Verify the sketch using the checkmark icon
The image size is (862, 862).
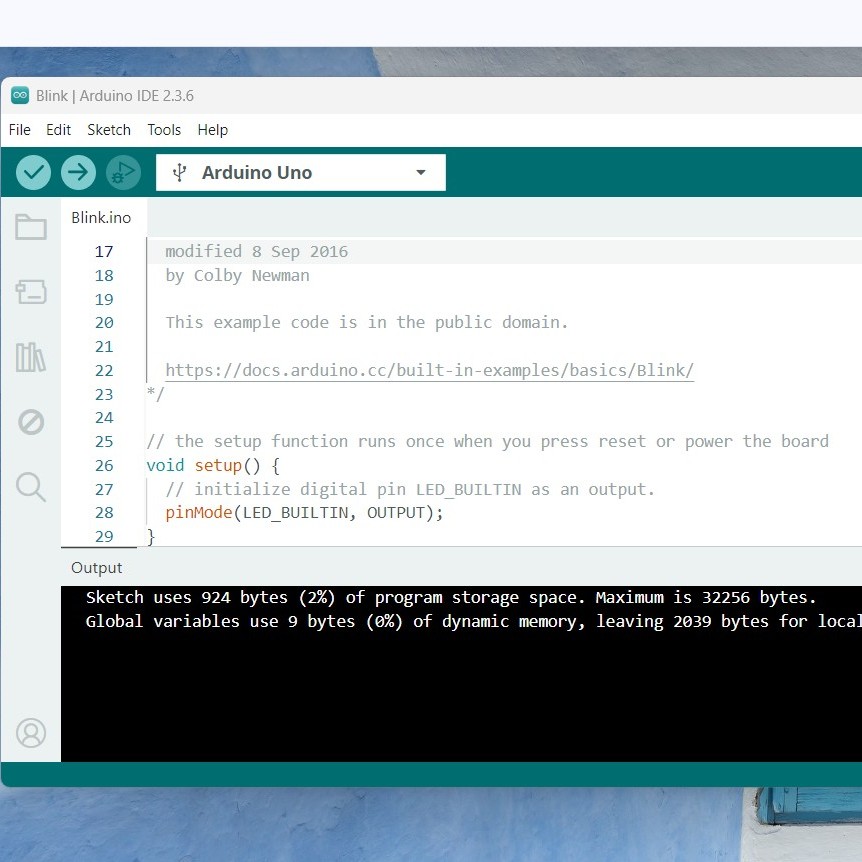pos(33,172)
